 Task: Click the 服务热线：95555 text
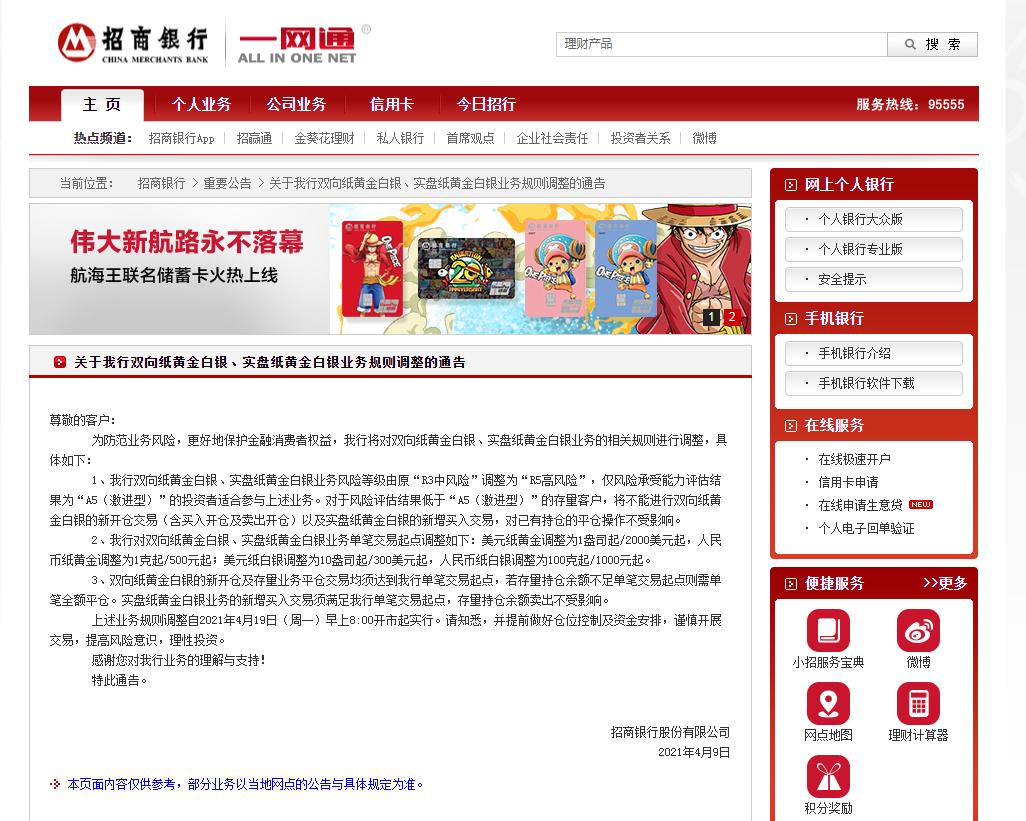(910, 105)
